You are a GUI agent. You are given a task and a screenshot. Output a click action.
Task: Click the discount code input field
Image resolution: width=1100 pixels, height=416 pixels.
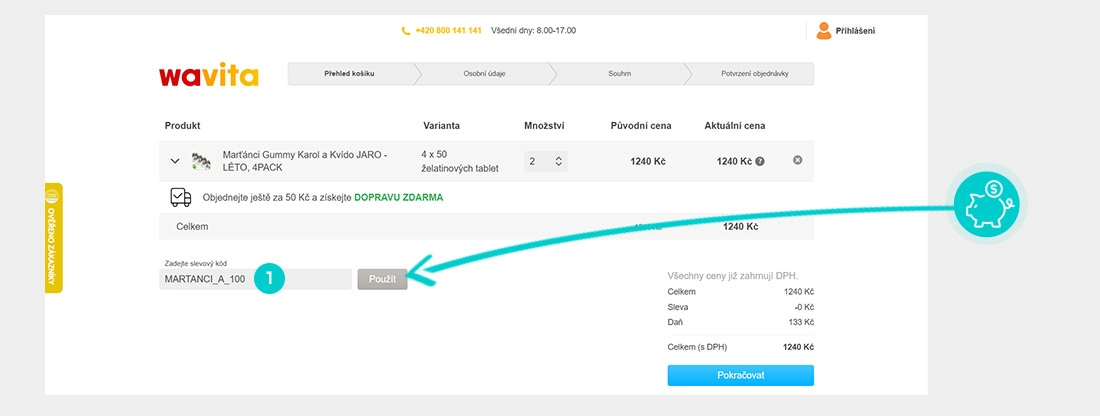click(x=255, y=279)
